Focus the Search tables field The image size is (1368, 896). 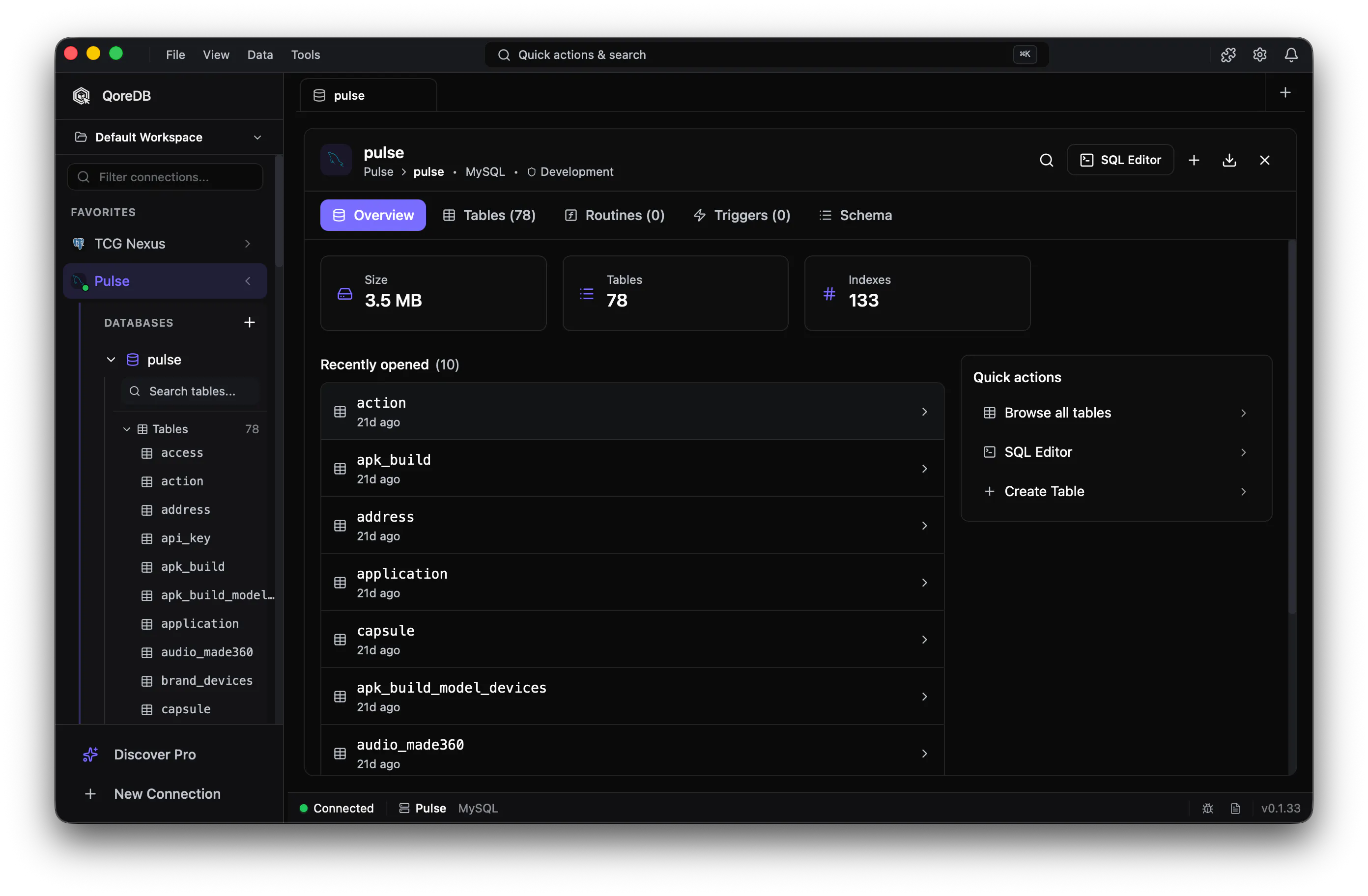pyautogui.click(x=190, y=392)
